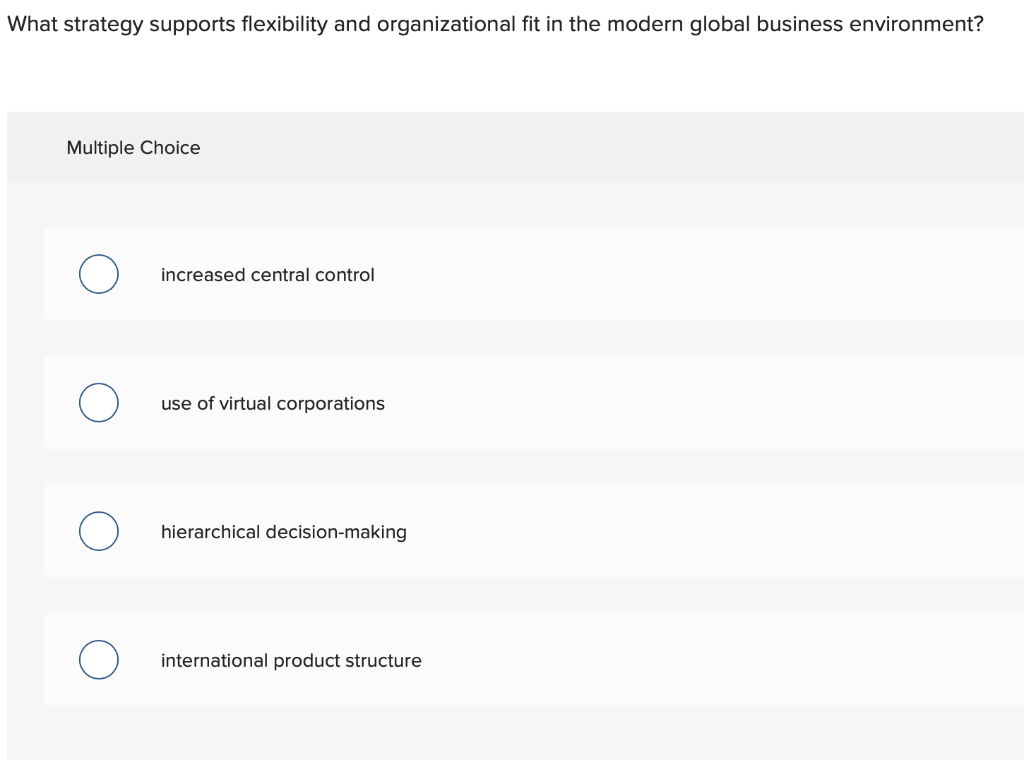Select the radio button for increased central control

(98, 274)
